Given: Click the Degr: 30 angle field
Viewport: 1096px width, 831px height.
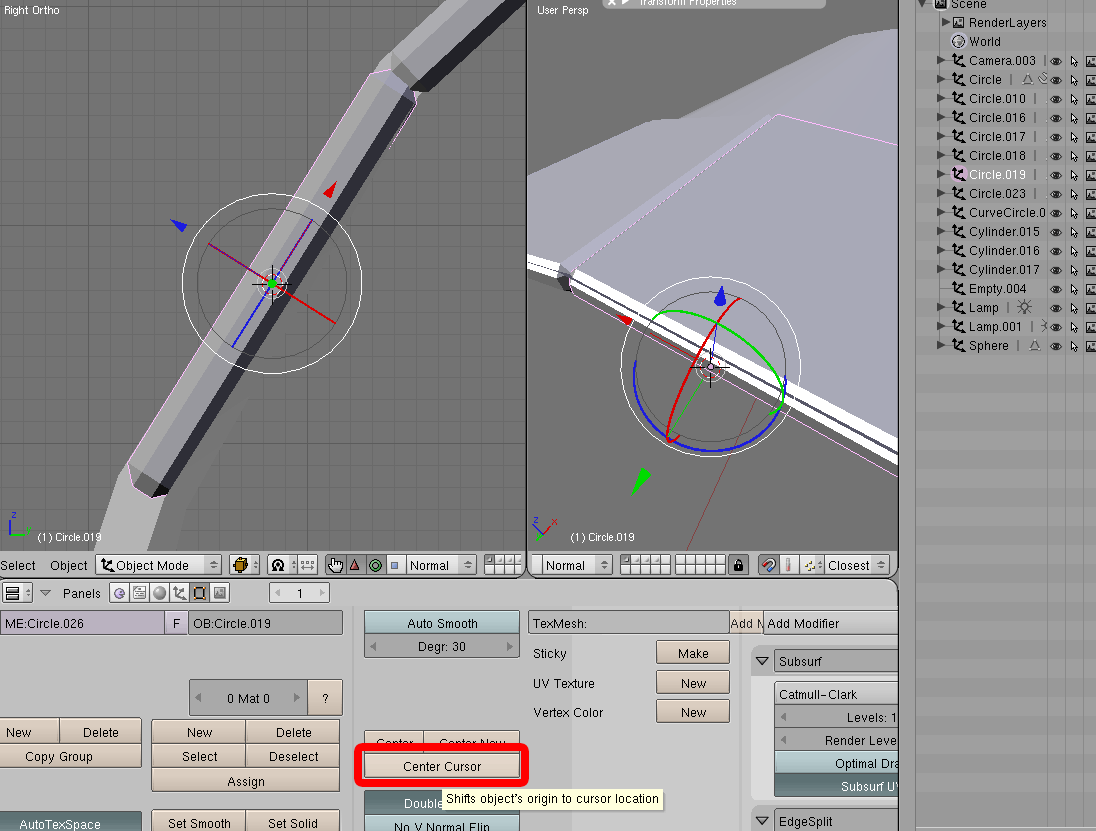Looking at the screenshot, I should coord(442,646).
